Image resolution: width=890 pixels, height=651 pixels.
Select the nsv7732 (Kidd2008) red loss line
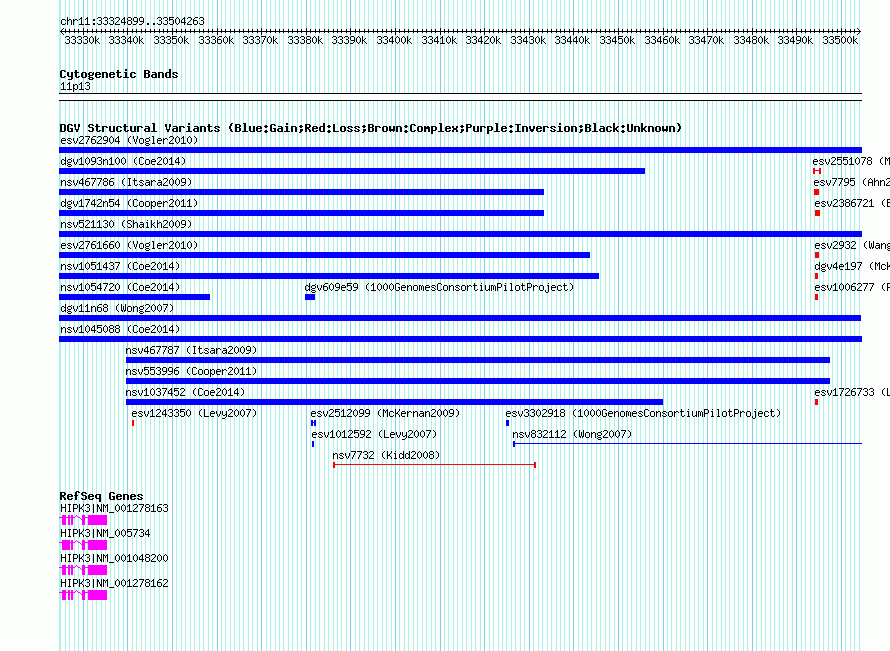pyautogui.click(x=435, y=465)
